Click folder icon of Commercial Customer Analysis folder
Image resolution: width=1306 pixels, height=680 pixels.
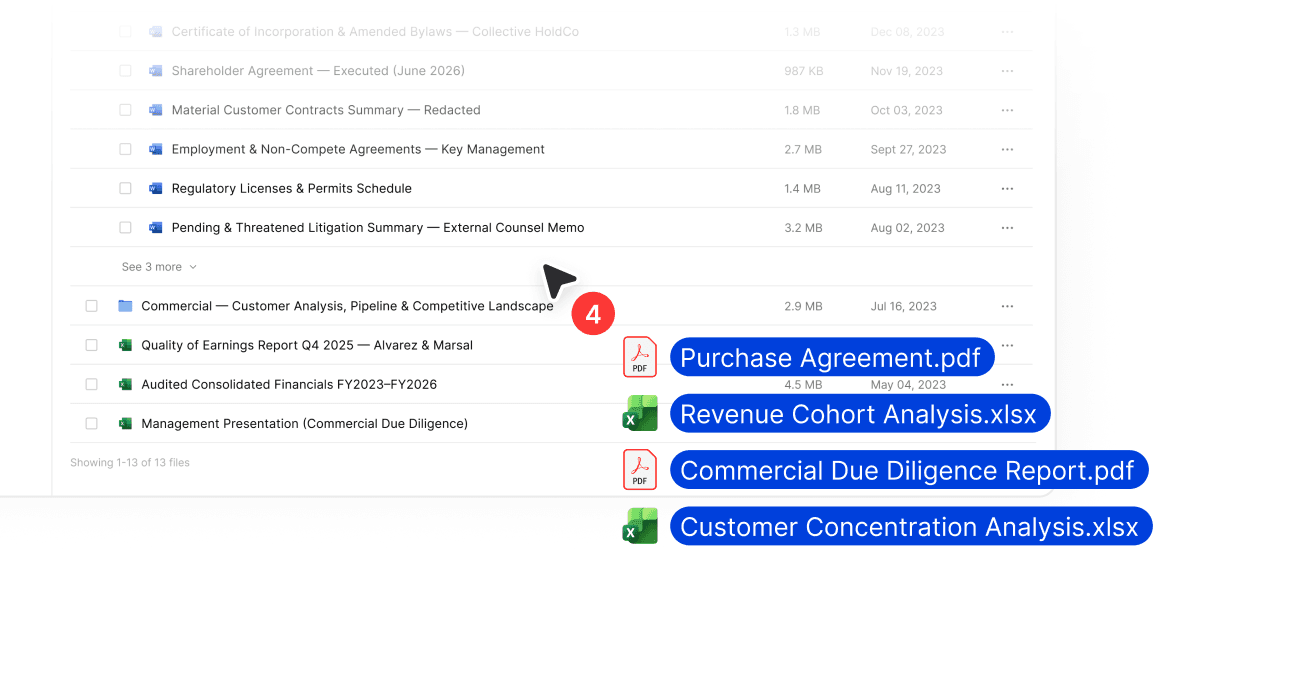(x=125, y=306)
